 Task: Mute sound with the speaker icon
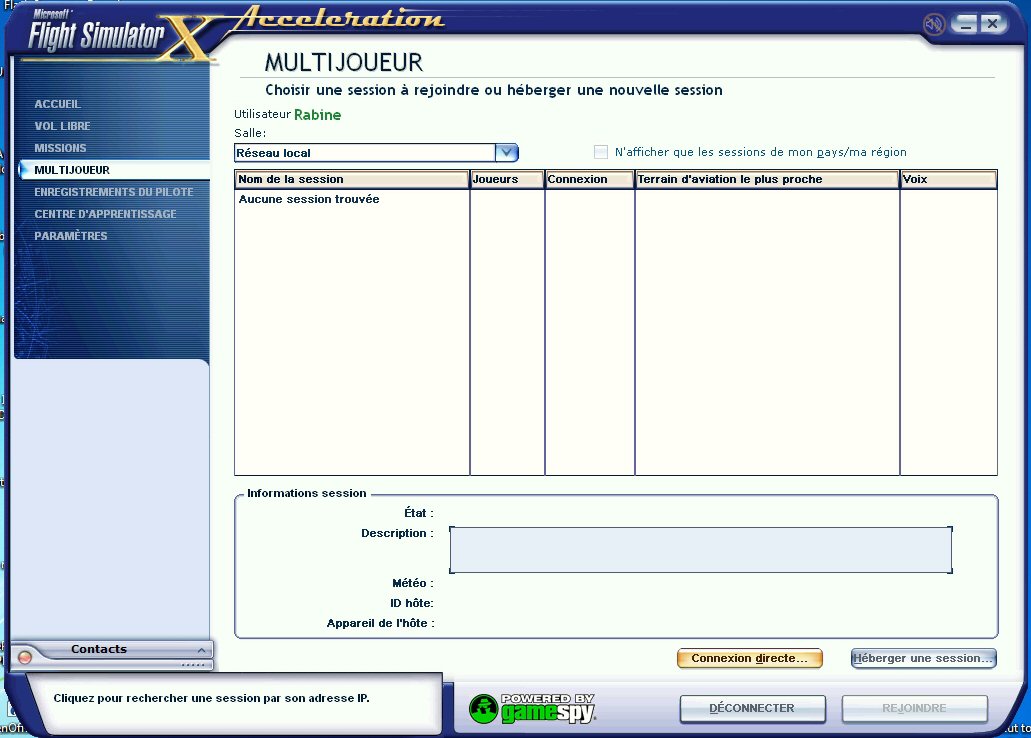pos(934,25)
